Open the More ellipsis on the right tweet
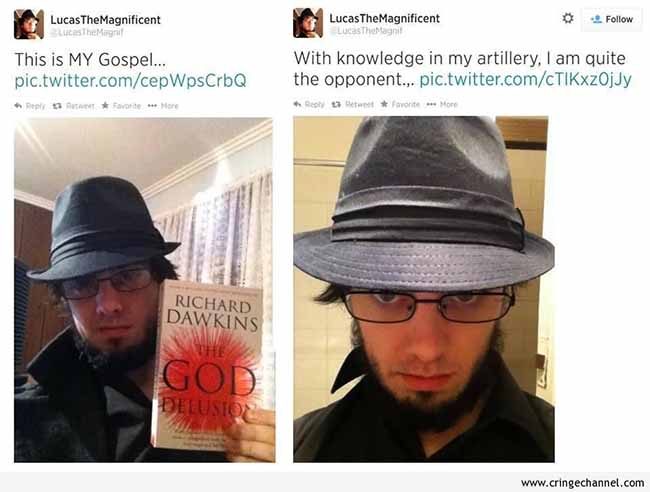Viewport: 650px width, 492px height. (431, 104)
